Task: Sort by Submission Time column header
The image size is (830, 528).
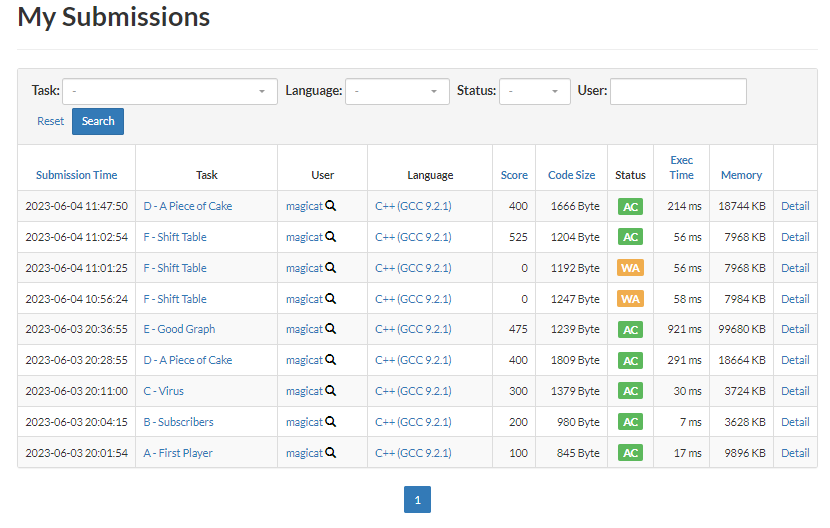Action: (x=77, y=175)
